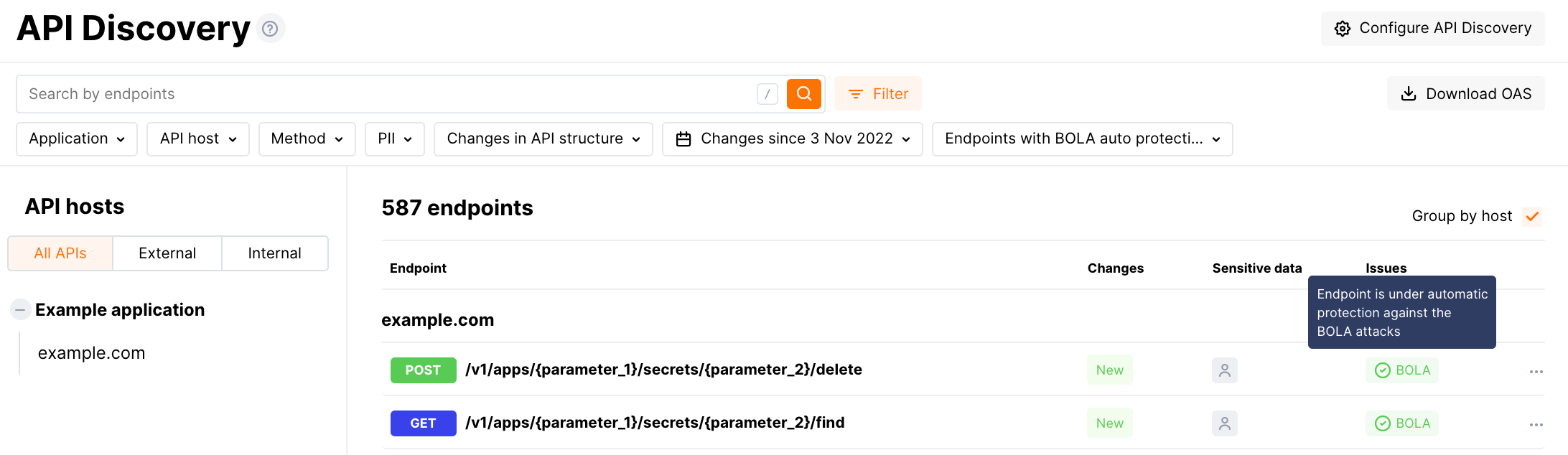This screenshot has width=1568, height=455.
Task: Click the Search by endpoints input field
Action: (x=388, y=94)
